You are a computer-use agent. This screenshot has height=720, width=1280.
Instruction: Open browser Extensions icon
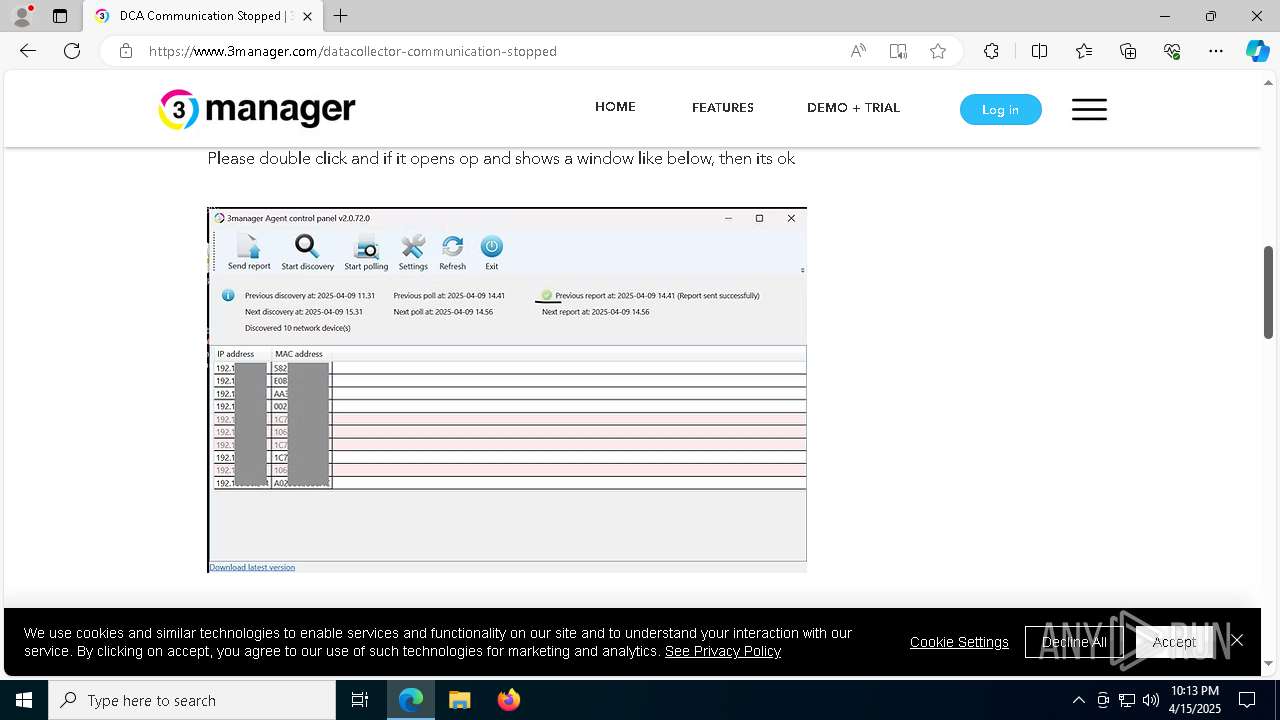991,51
